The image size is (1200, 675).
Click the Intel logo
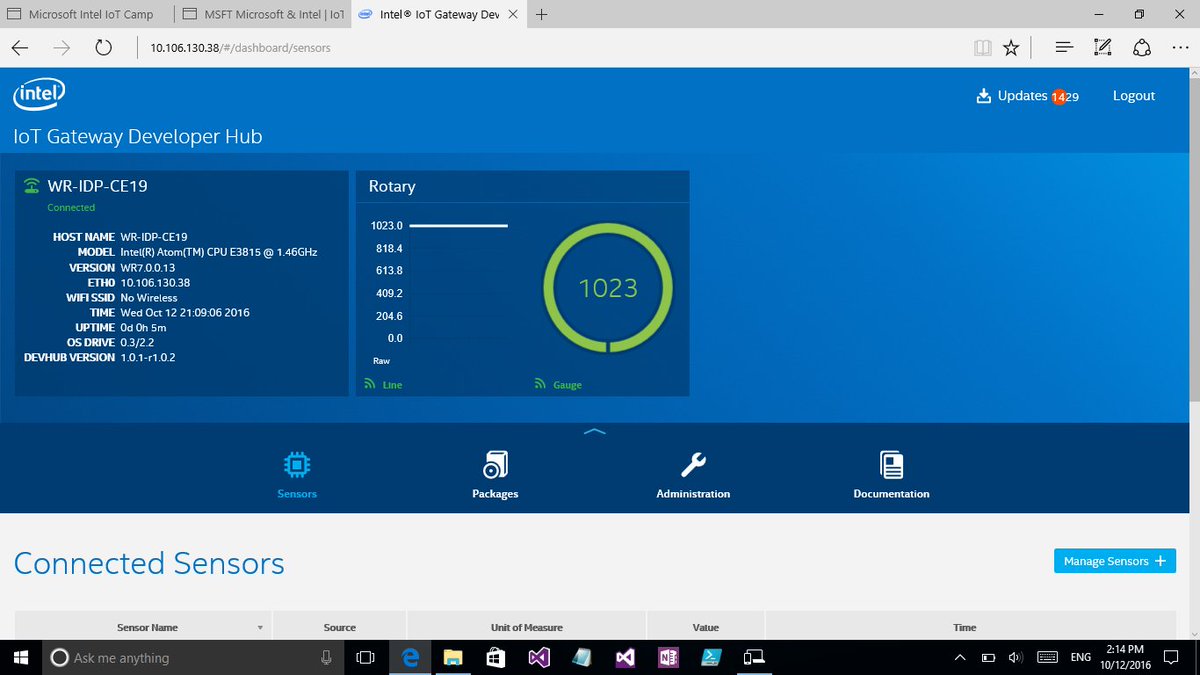point(40,96)
